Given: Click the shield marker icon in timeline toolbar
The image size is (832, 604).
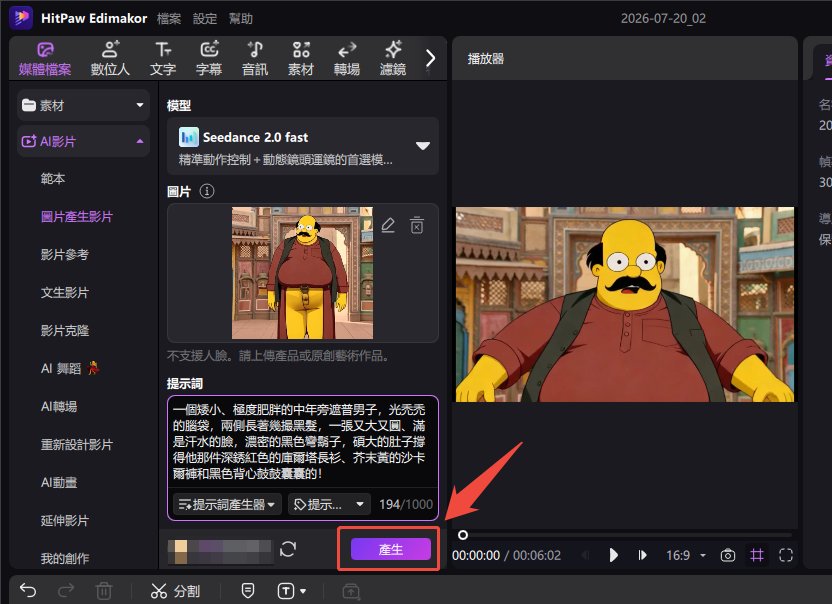Looking at the screenshot, I should point(248,590).
